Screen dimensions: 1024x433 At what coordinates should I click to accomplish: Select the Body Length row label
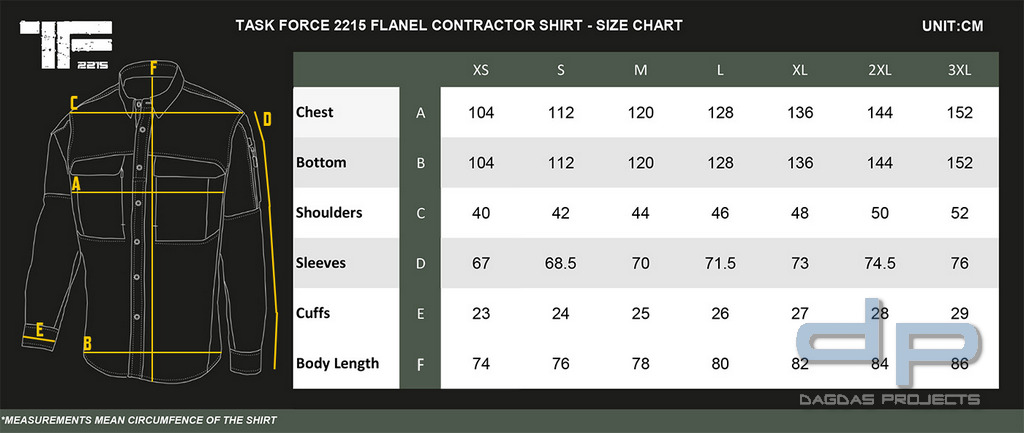click(337, 364)
